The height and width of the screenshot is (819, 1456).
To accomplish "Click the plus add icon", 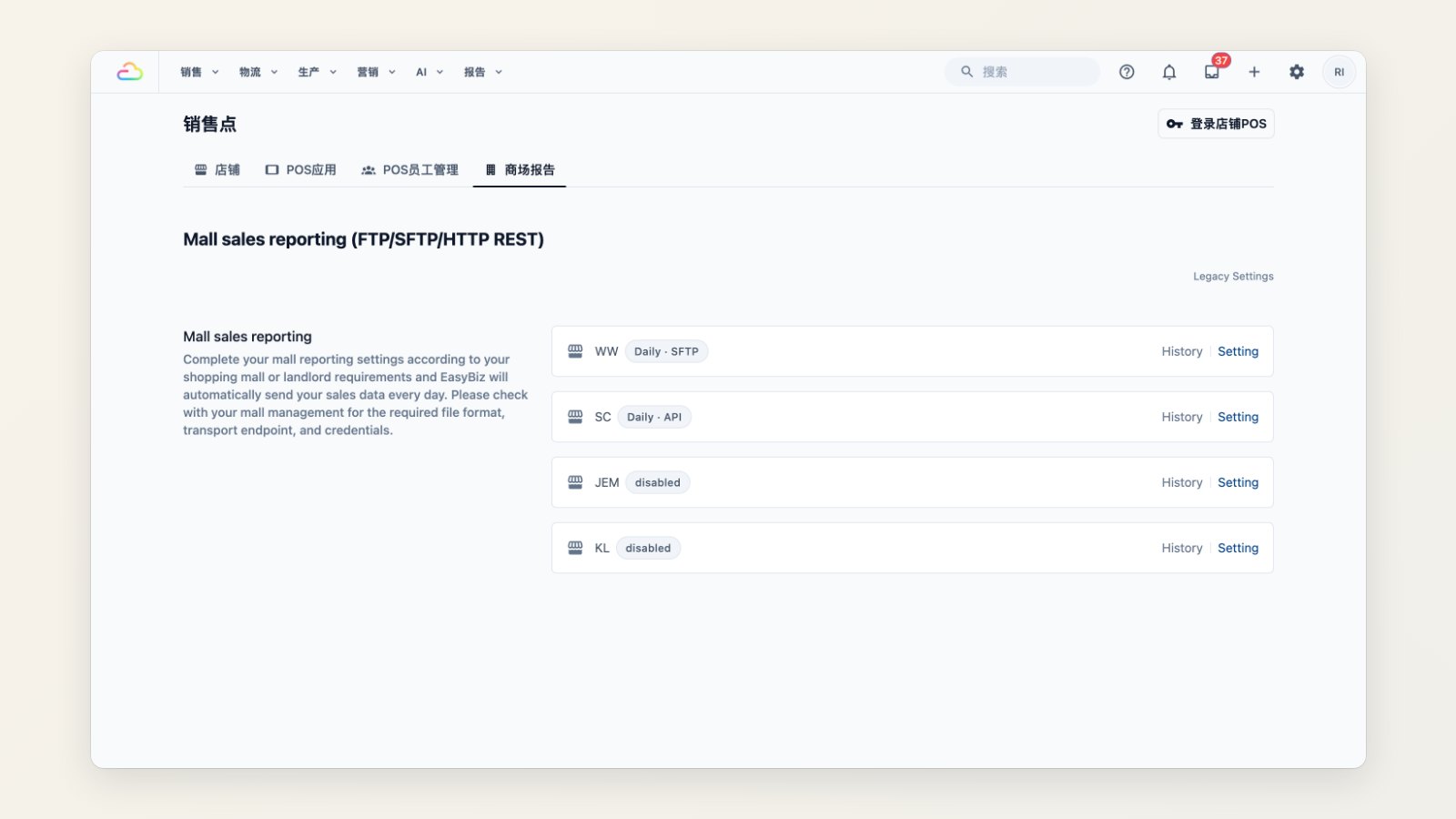I will tap(1254, 72).
